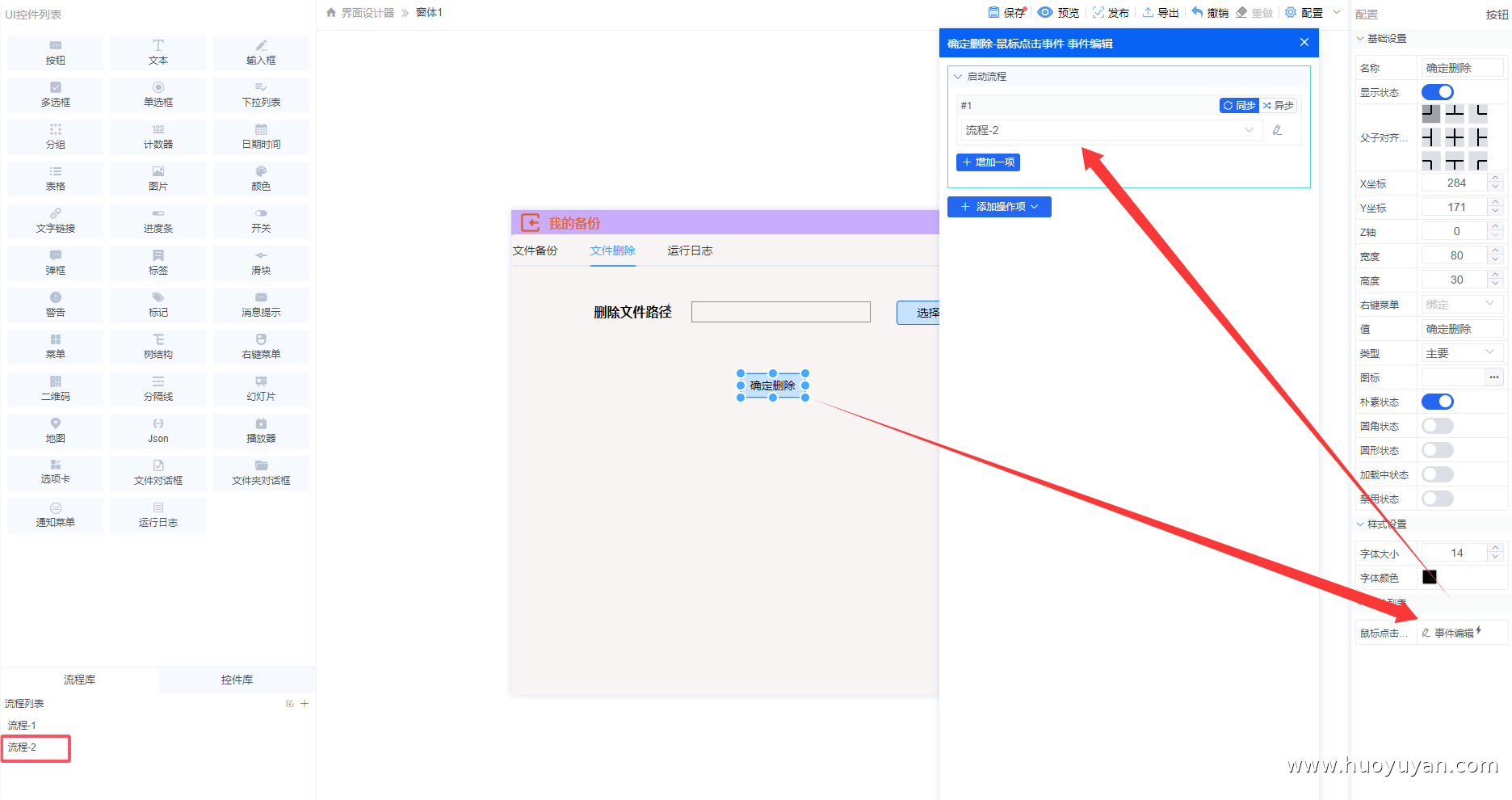Collapse the 启动流程 section

(x=958, y=77)
